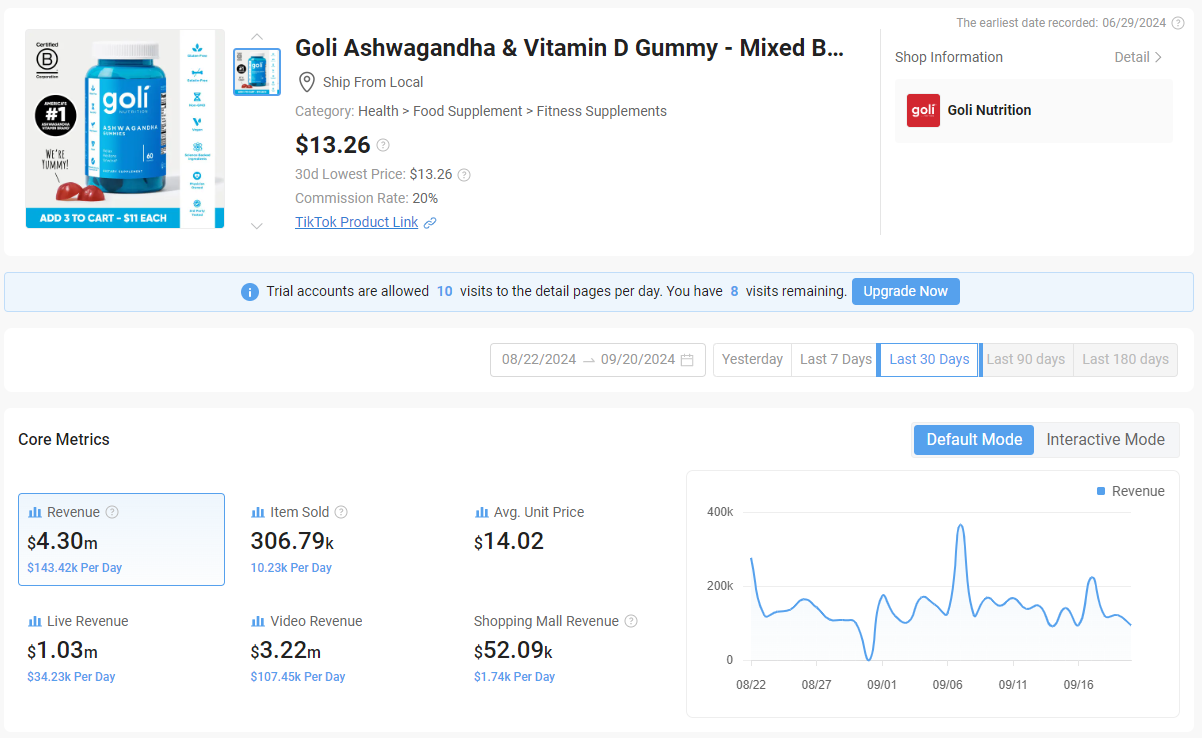Select the Shopping Mall Revenue $52.09k metric
Screen dimensions: 1202x738
[x=569, y=648]
